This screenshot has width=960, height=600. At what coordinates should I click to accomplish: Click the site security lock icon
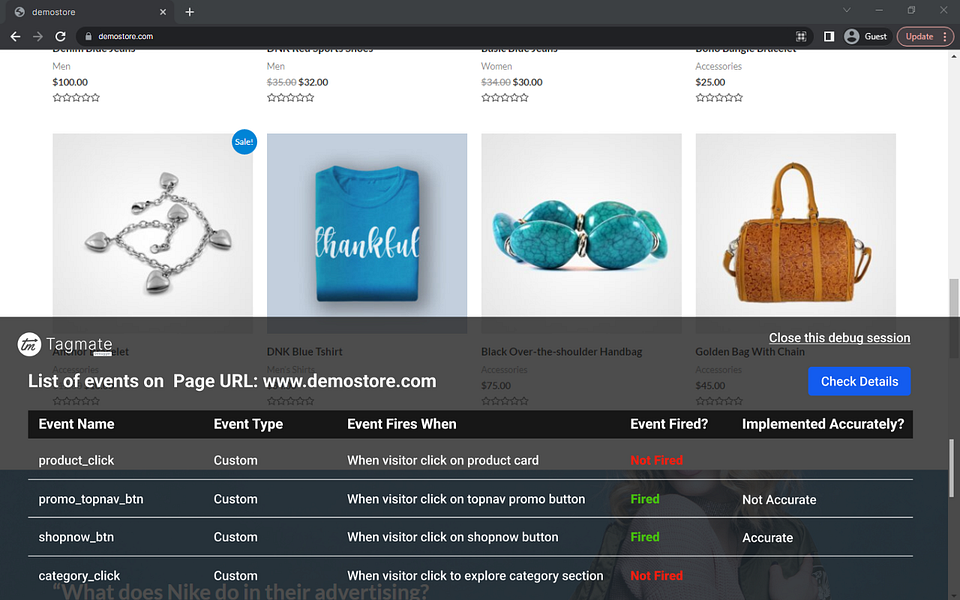click(x=89, y=36)
